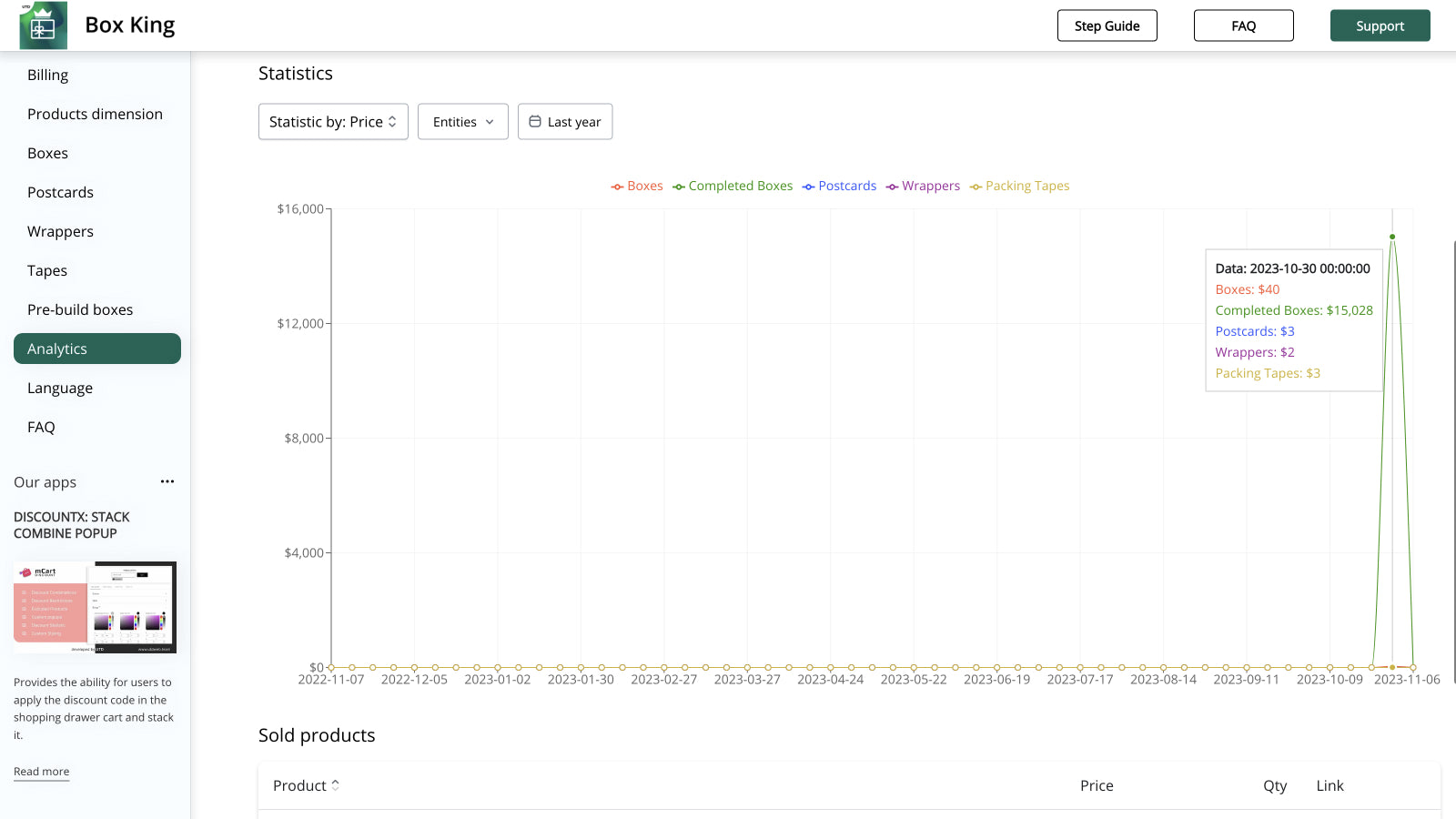
Task: Open the Last year date range selector
Action: pyautogui.click(x=565, y=121)
